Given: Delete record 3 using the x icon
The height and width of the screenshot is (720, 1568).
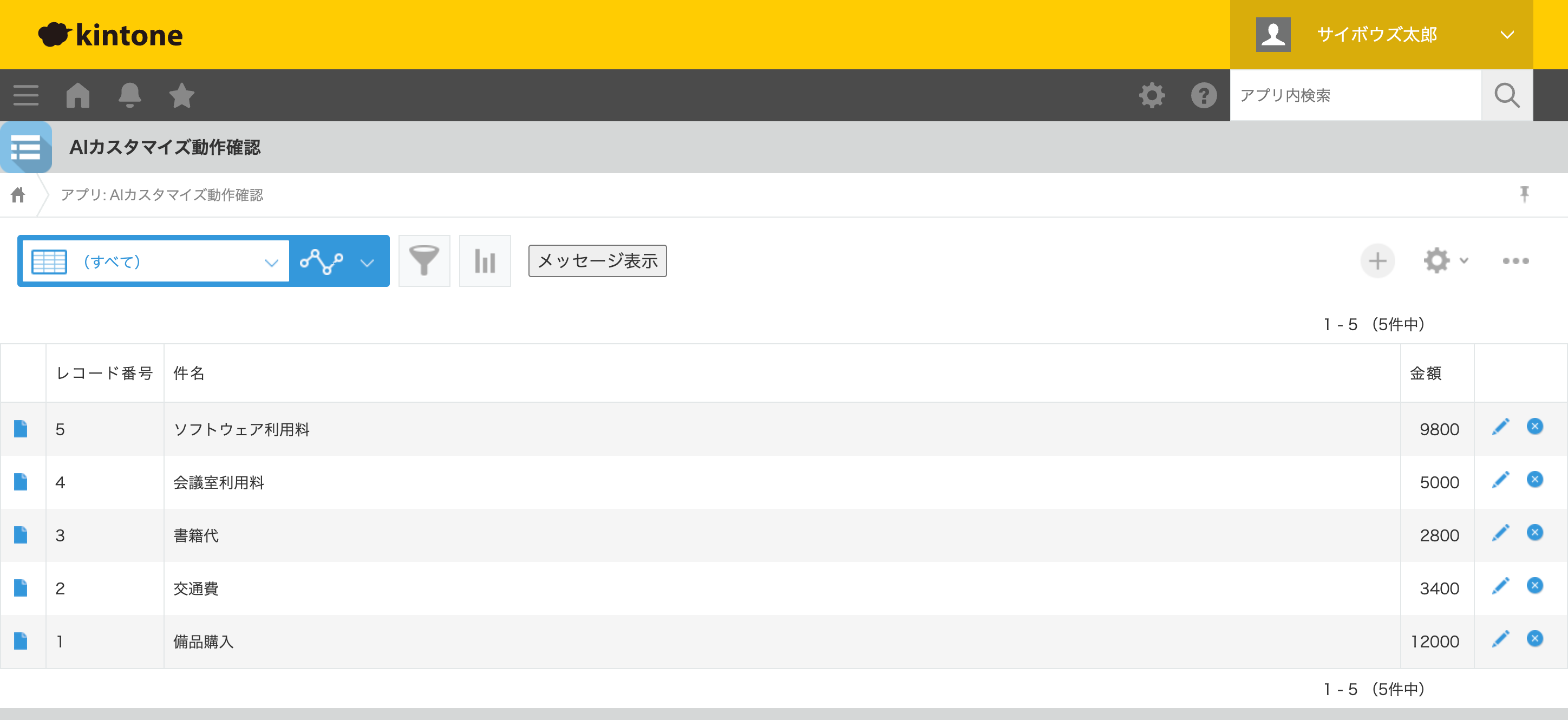Looking at the screenshot, I should (x=1535, y=532).
